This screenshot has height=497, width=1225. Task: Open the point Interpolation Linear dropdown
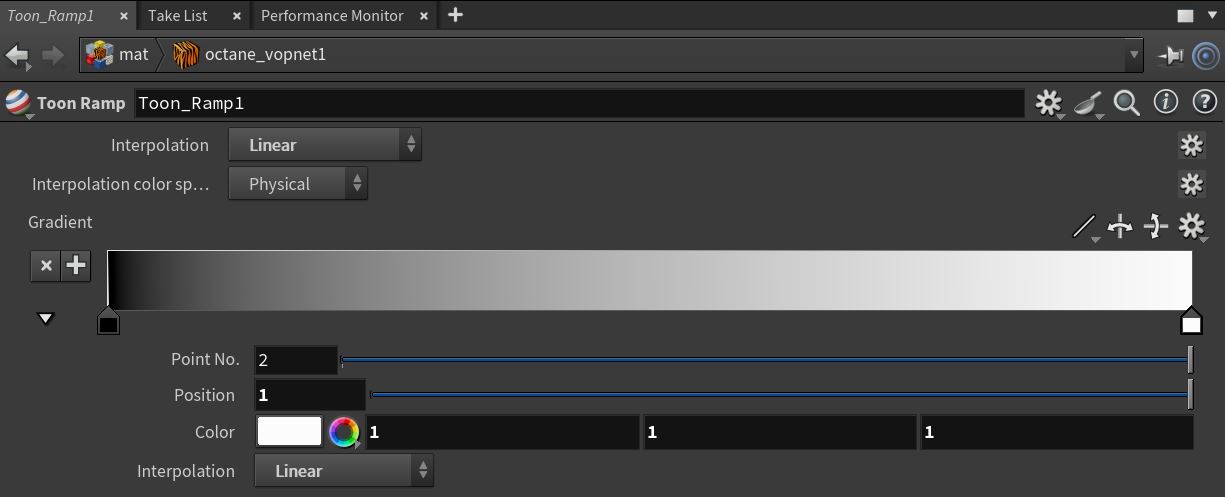coord(344,471)
